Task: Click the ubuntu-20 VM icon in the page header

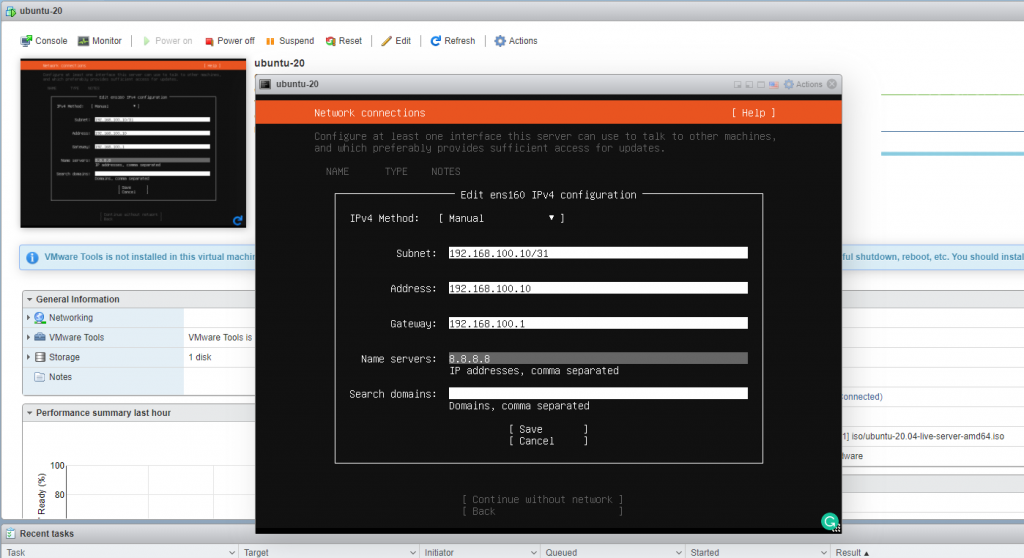Action: [10, 11]
